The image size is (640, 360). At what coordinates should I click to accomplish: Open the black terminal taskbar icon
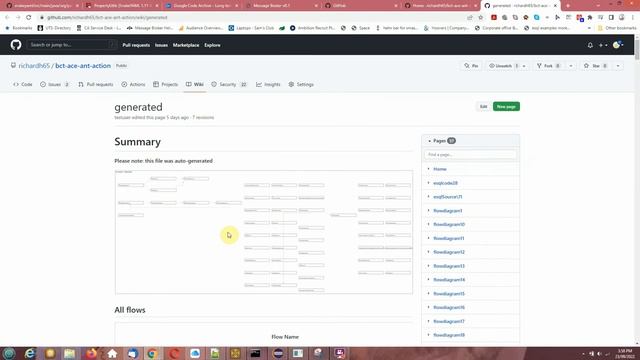[x=256, y=353]
